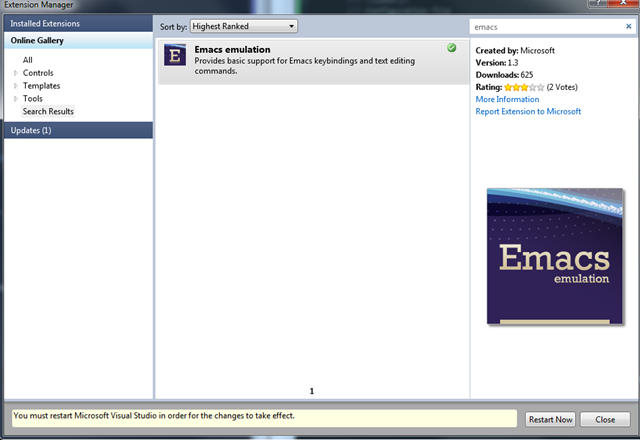
Task: Click the Sort by: label
Action: pos(173,27)
